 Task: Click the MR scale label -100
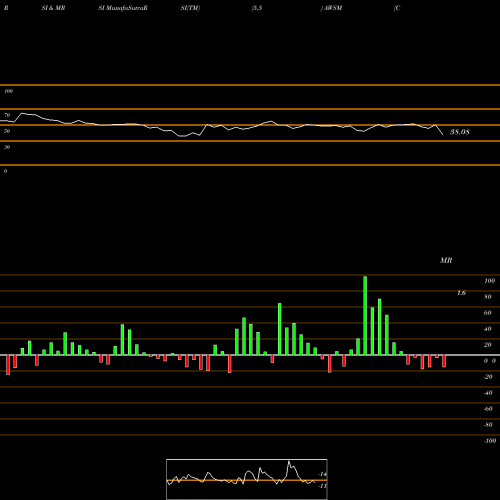[x=490, y=441]
